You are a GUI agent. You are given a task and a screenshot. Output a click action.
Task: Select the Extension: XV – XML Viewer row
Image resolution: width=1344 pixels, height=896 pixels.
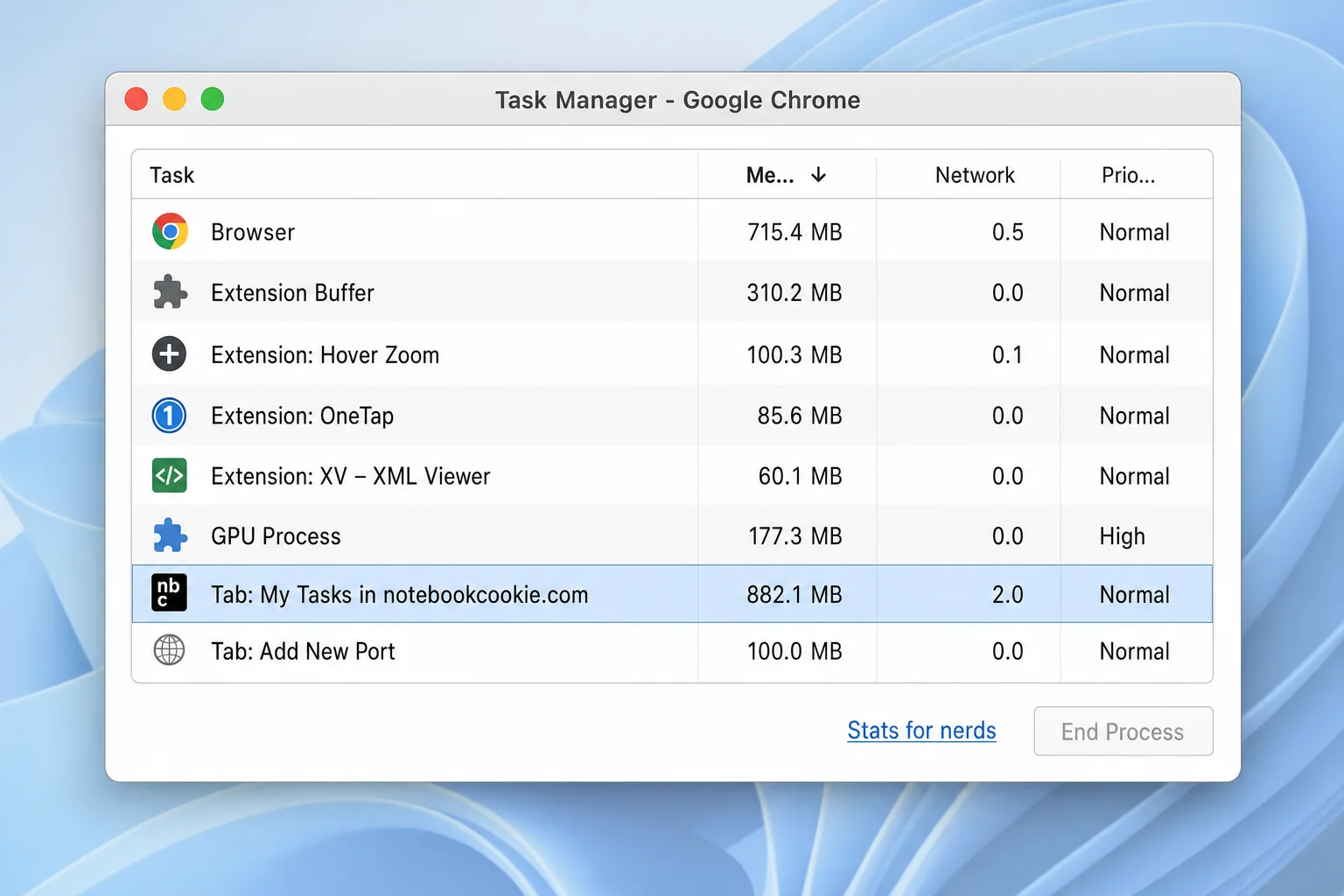pyautogui.click(x=672, y=476)
